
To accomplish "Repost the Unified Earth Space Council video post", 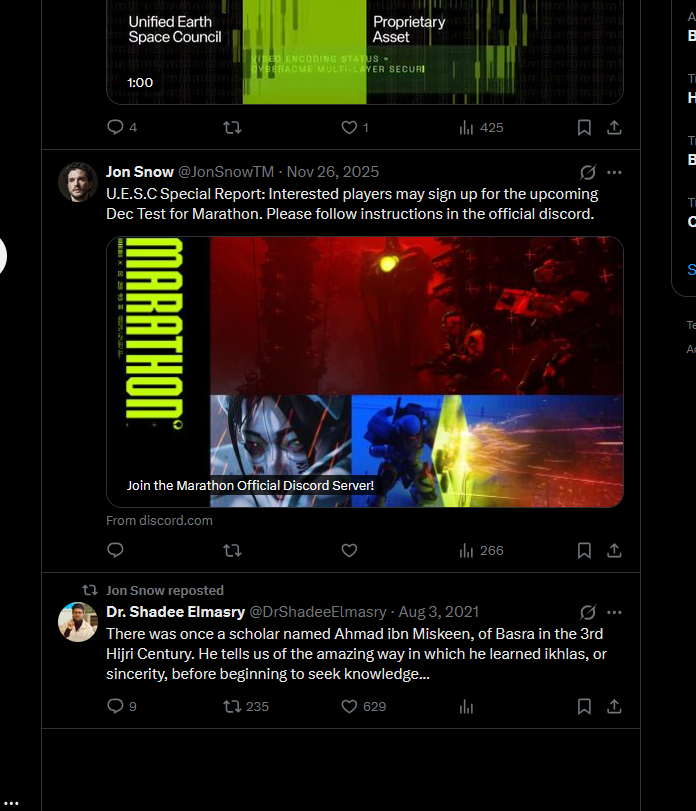I will click(x=232, y=127).
